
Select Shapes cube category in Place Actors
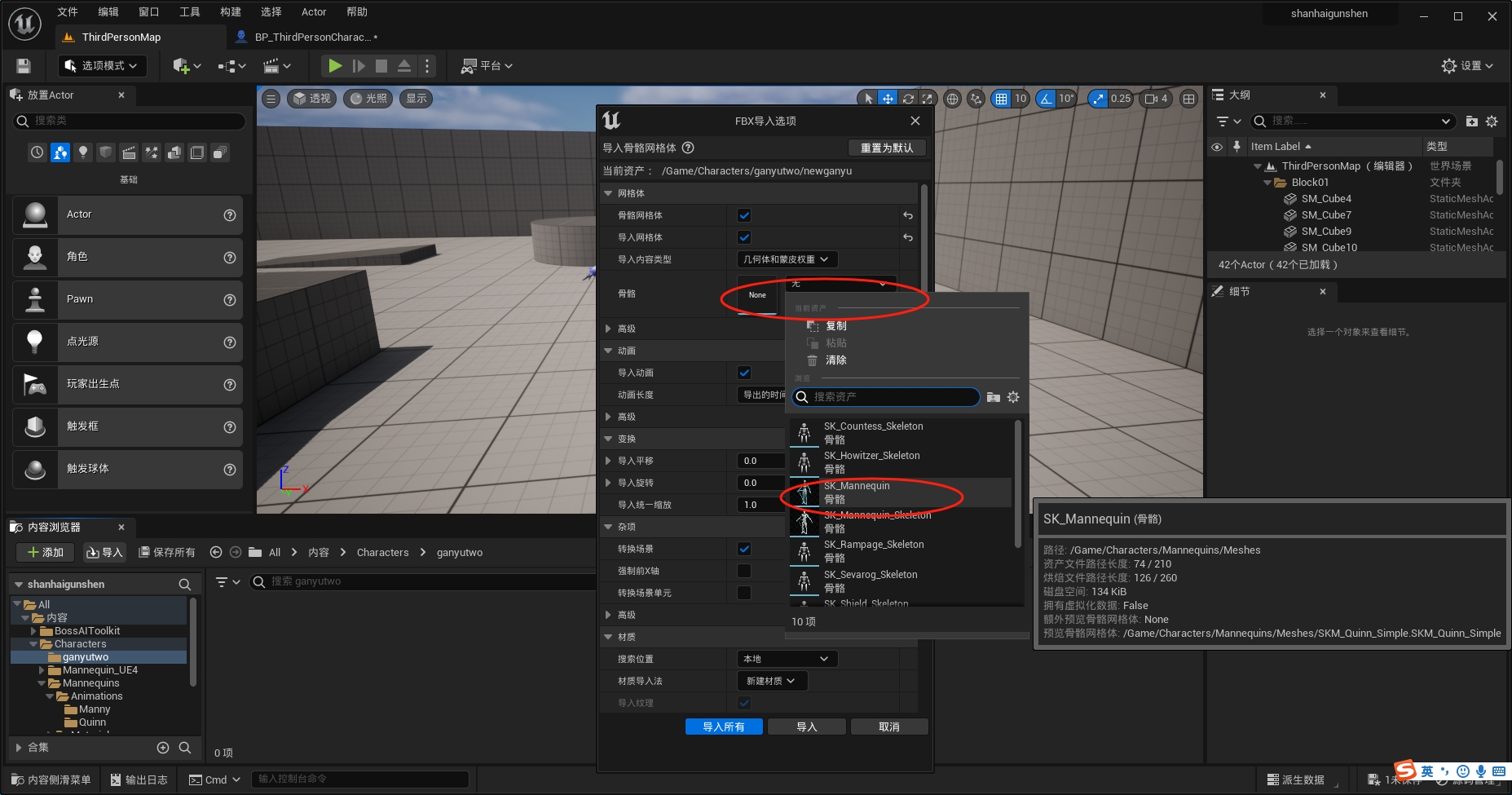point(106,152)
